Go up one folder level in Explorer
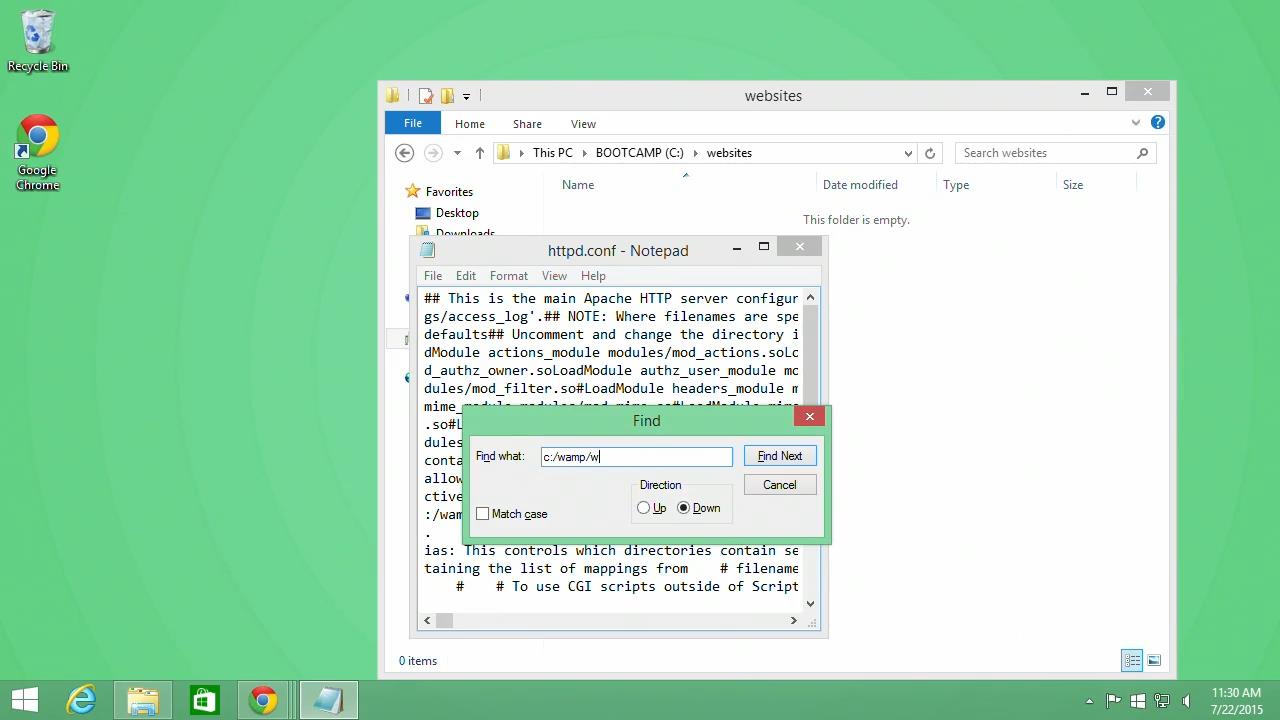The image size is (1280, 720). click(480, 153)
